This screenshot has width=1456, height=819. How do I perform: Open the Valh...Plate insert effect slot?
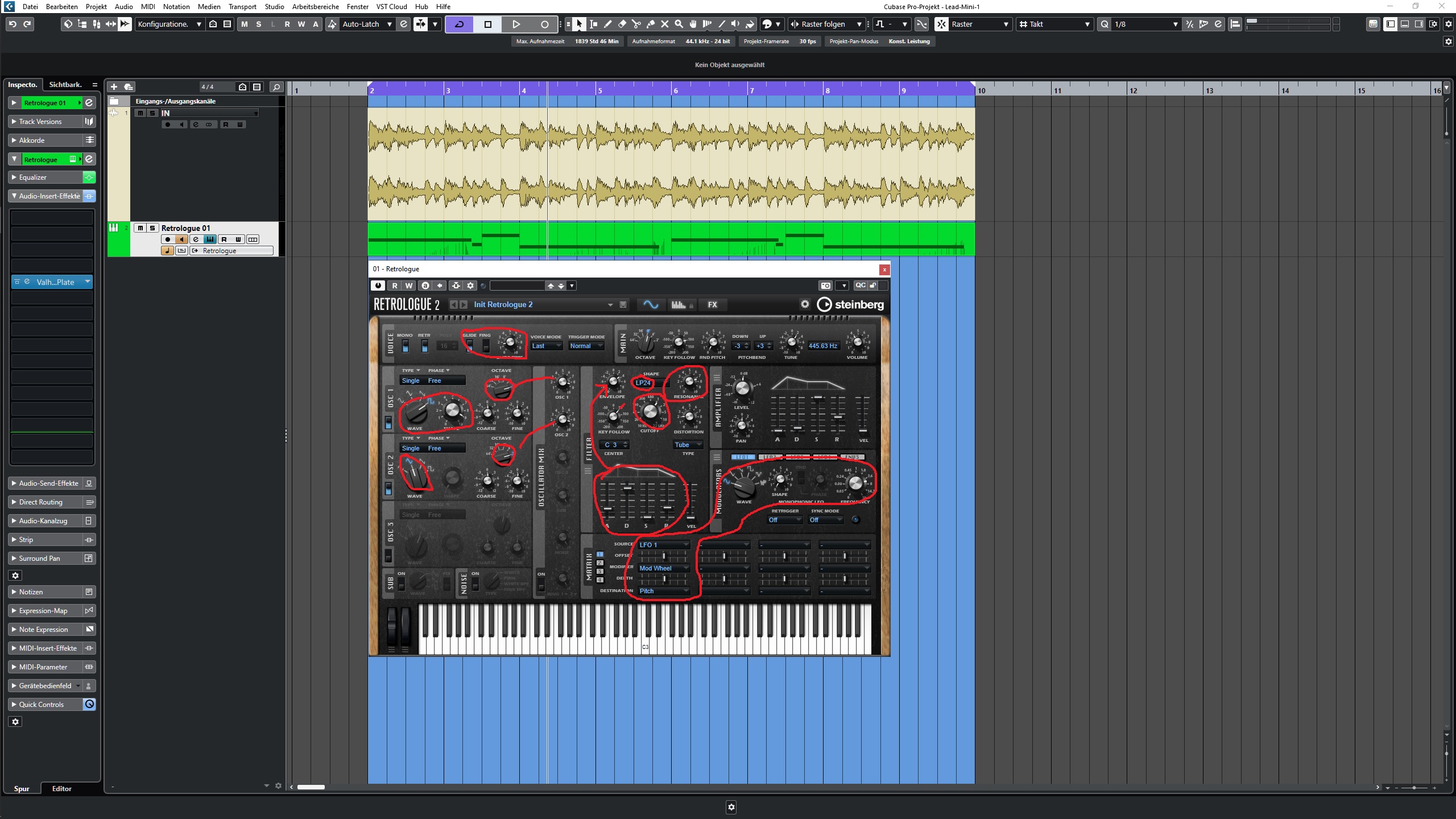tap(55, 282)
